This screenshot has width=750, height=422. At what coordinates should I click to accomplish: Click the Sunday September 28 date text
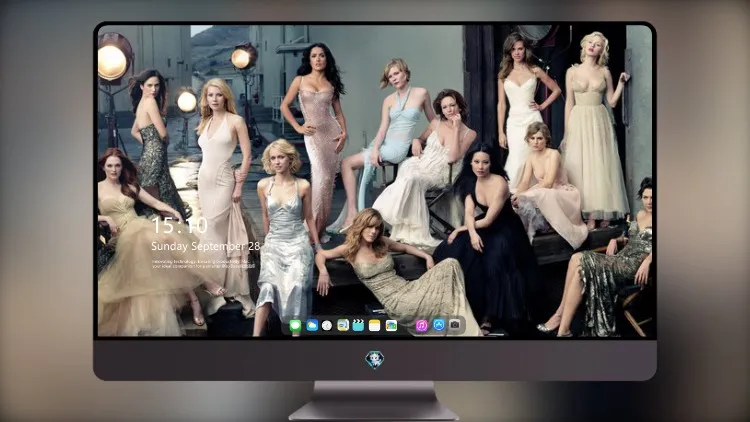click(206, 246)
